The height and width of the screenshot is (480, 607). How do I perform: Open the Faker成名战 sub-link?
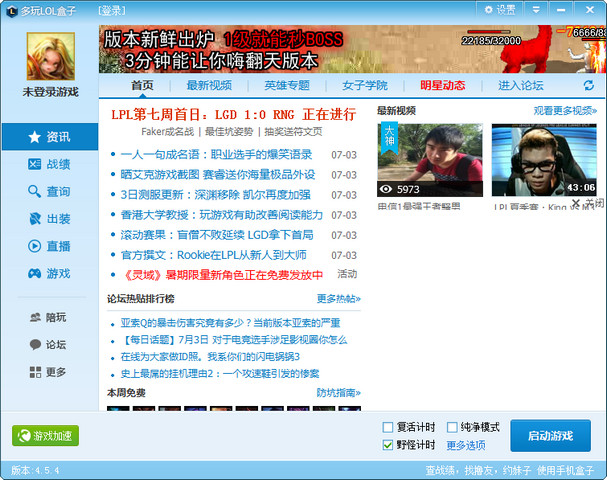pos(168,132)
